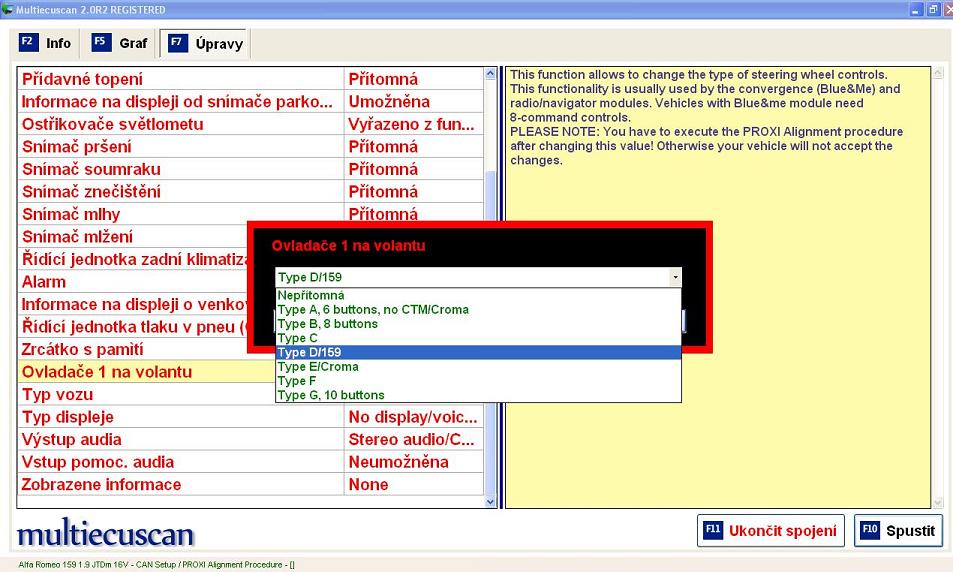This screenshot has height=572, width=953.
Task: Select the Výstup audia row
Action: [x=250, y=439]
